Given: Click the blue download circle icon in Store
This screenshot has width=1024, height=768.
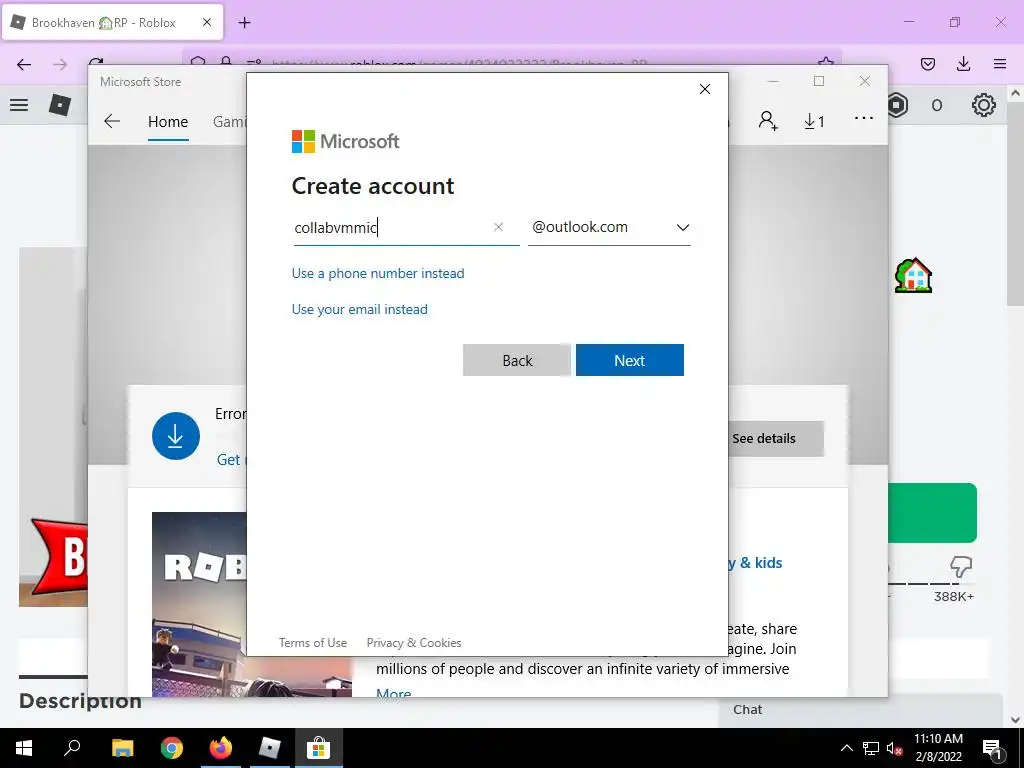Looking at the screenshot, I should [x=176, y=436].
